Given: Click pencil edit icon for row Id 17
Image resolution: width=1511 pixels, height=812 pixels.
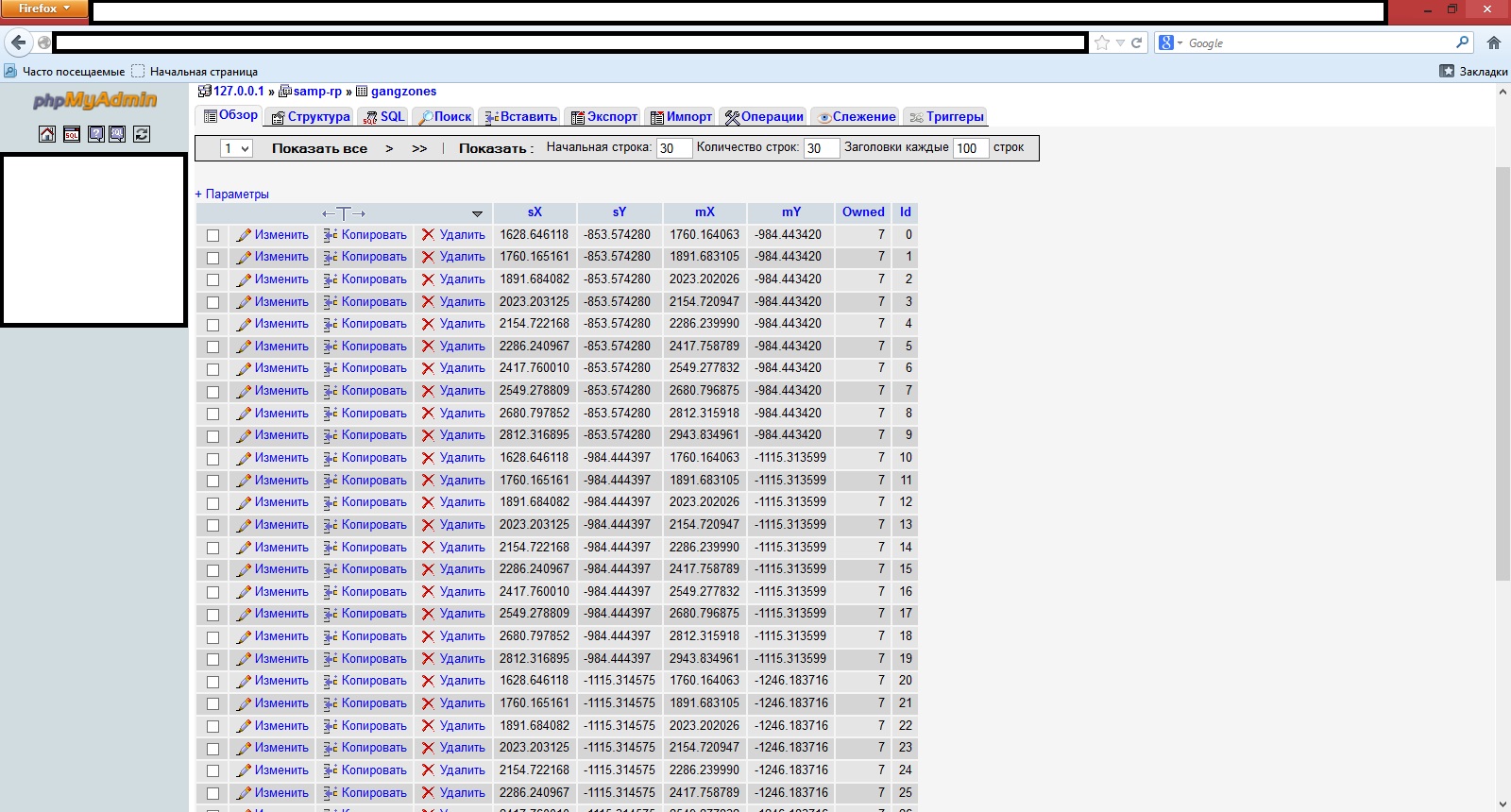Looking at the screenshot, I should click(x=244, y=614).
